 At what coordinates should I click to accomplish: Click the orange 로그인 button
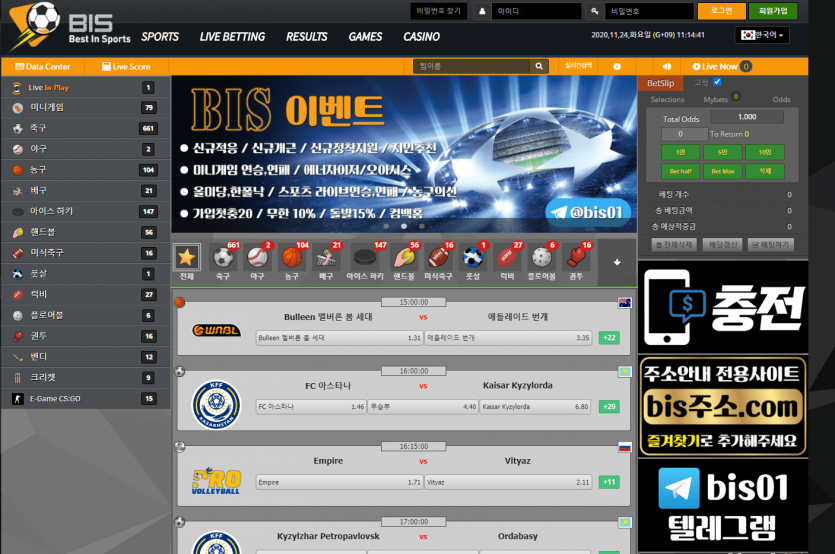(x=722, y=11)
